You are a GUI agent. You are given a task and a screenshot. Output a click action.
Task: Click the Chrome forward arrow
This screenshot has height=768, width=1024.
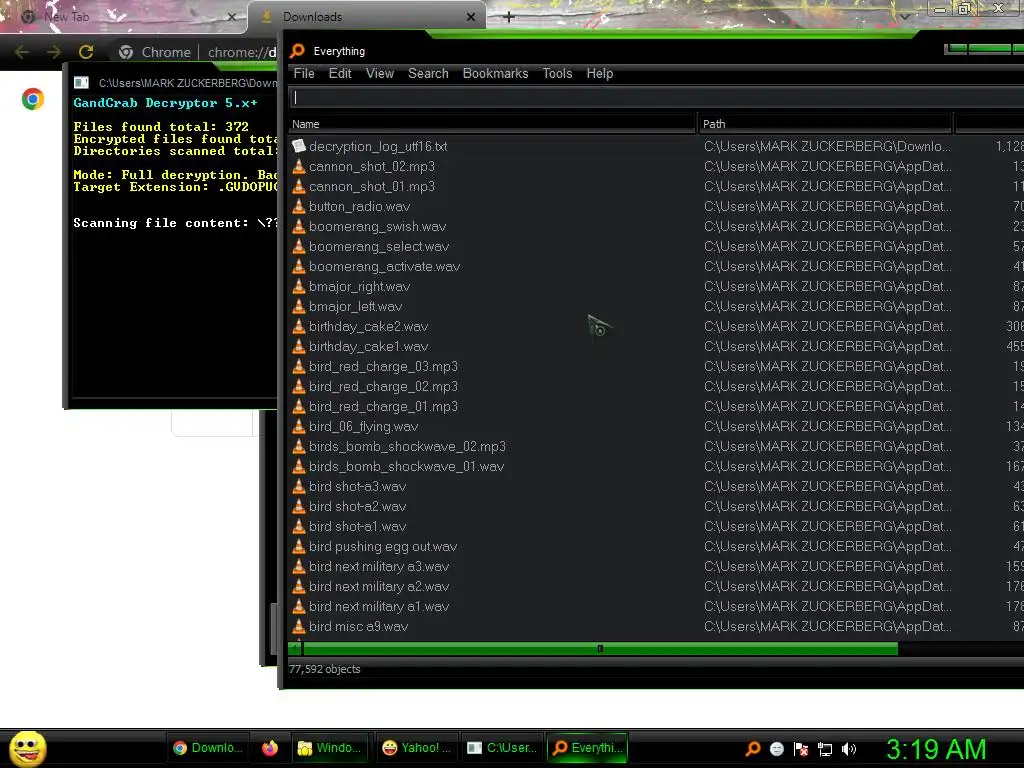click(54, 52)
